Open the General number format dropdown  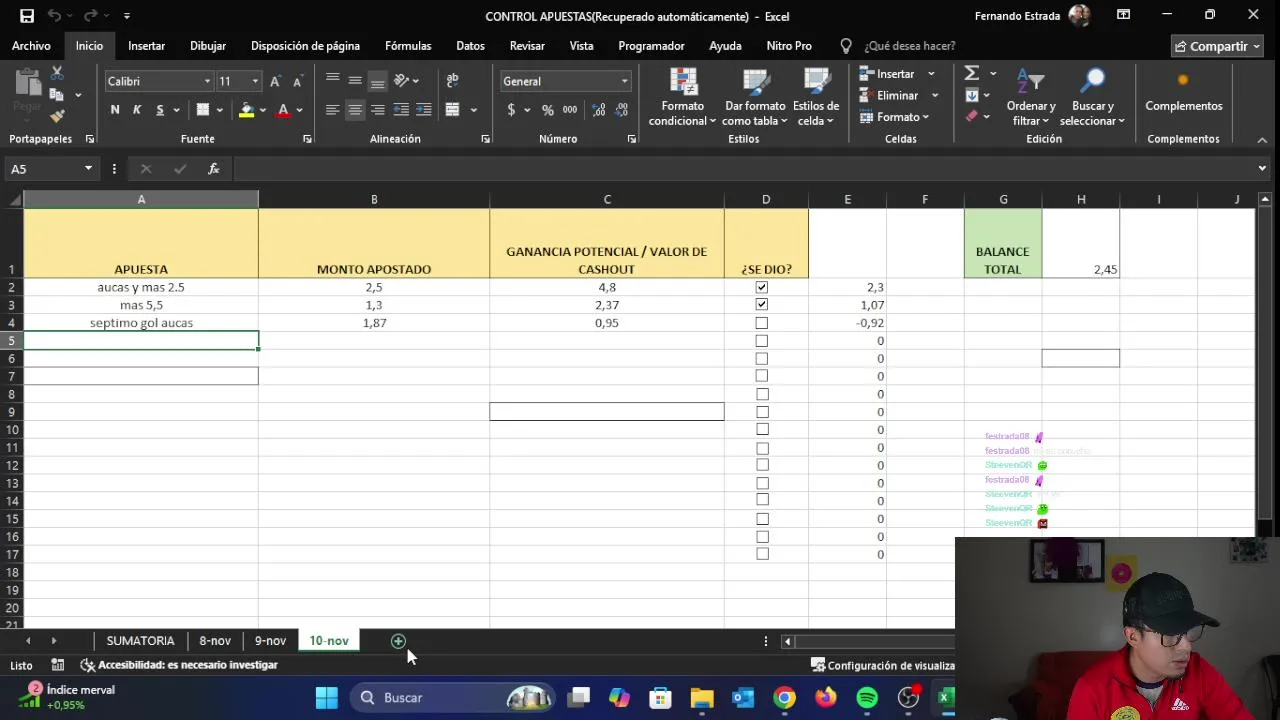(624, 81)
